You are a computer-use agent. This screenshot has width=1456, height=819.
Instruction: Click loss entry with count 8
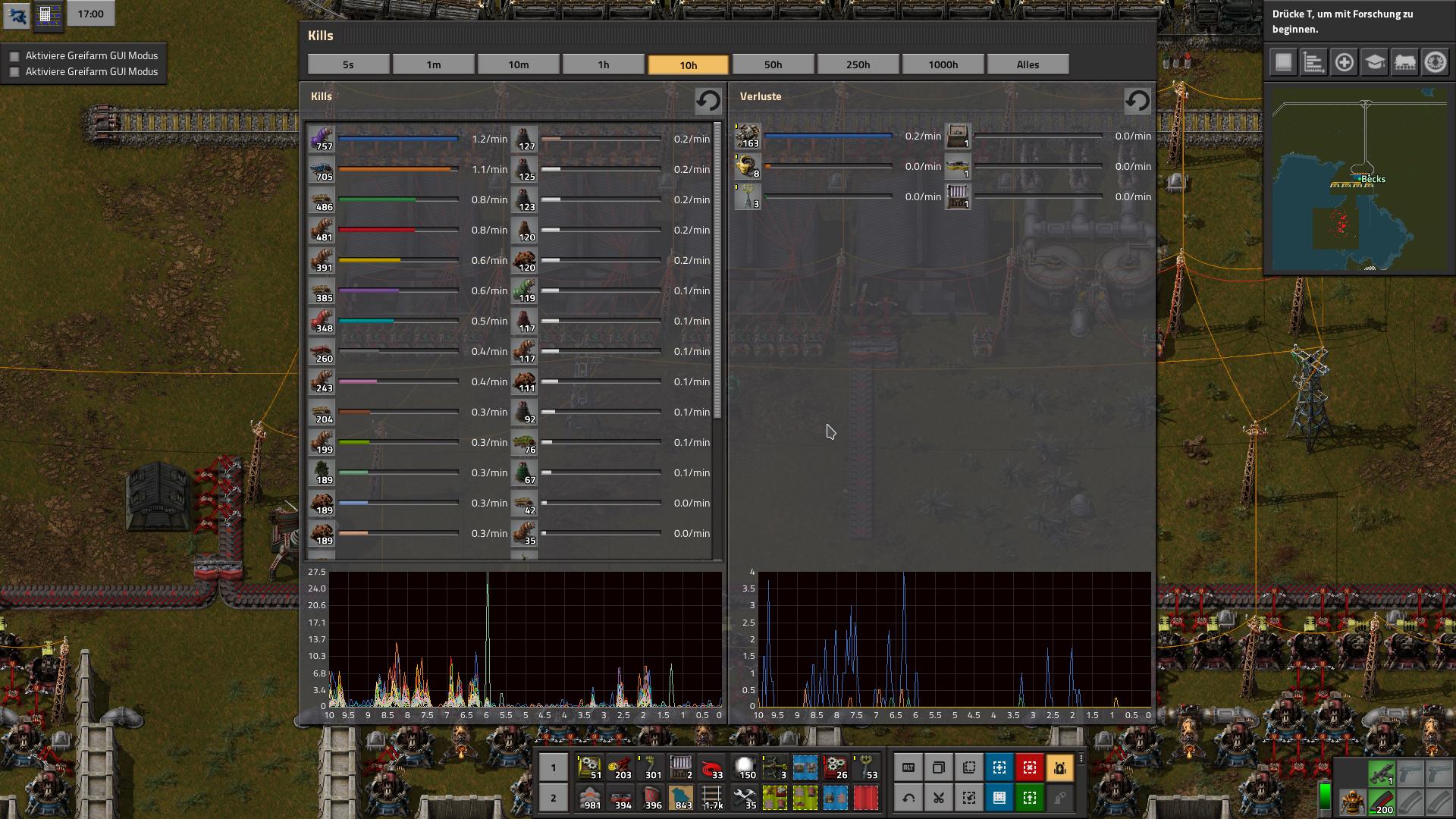pyautogui.click(x=748, y=167)
